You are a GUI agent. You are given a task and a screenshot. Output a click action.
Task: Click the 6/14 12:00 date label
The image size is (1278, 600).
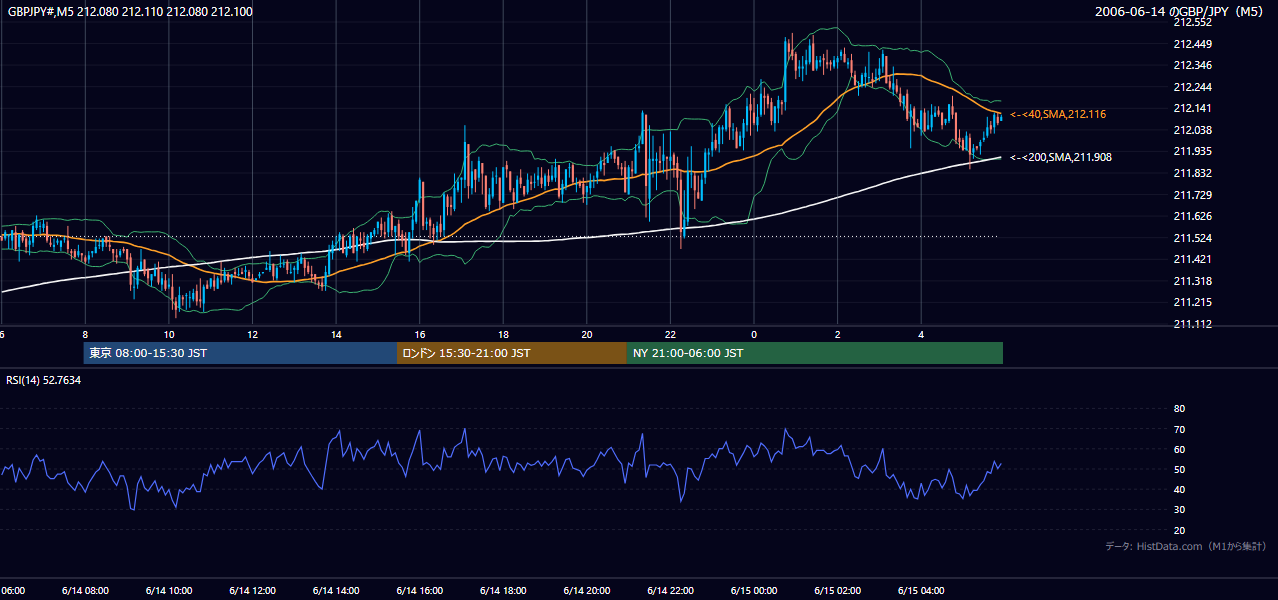tap(252, 590)
